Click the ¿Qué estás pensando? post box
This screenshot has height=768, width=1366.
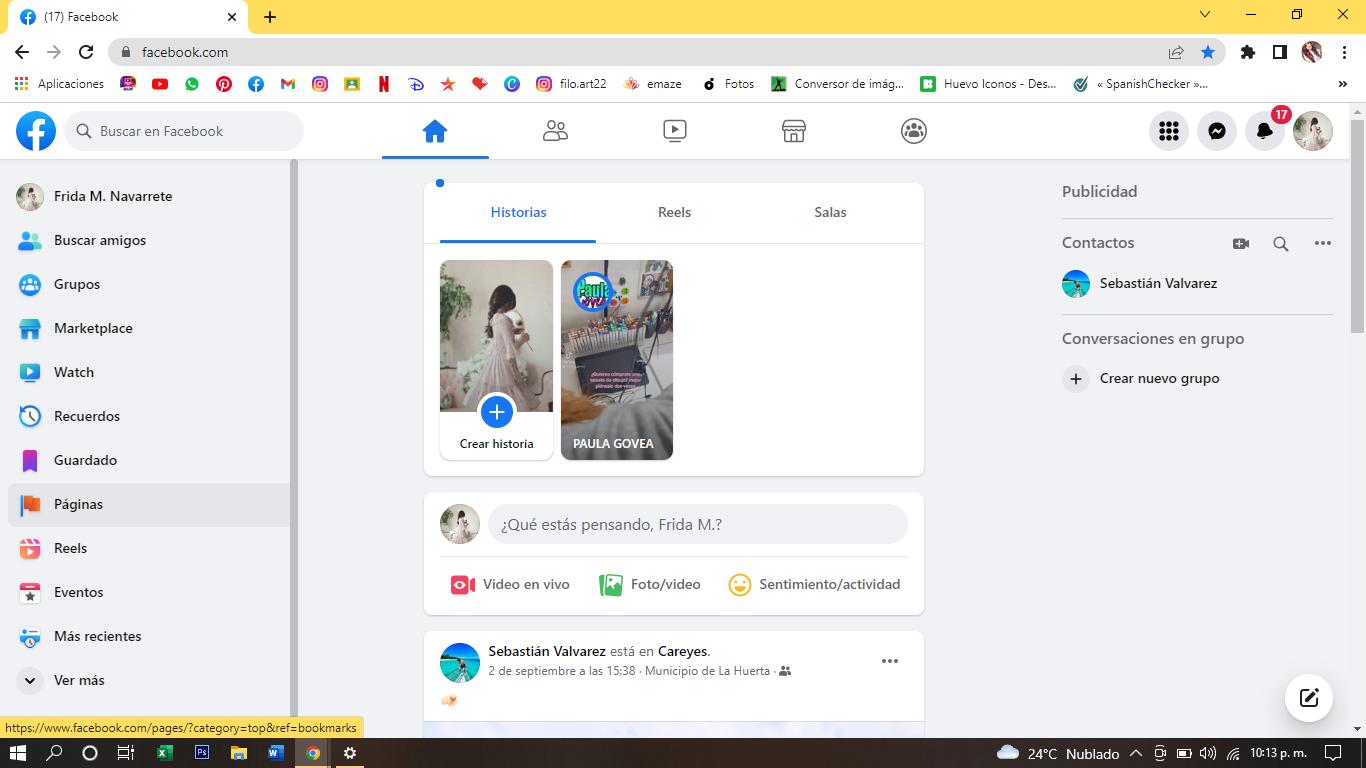pos(698,524)
